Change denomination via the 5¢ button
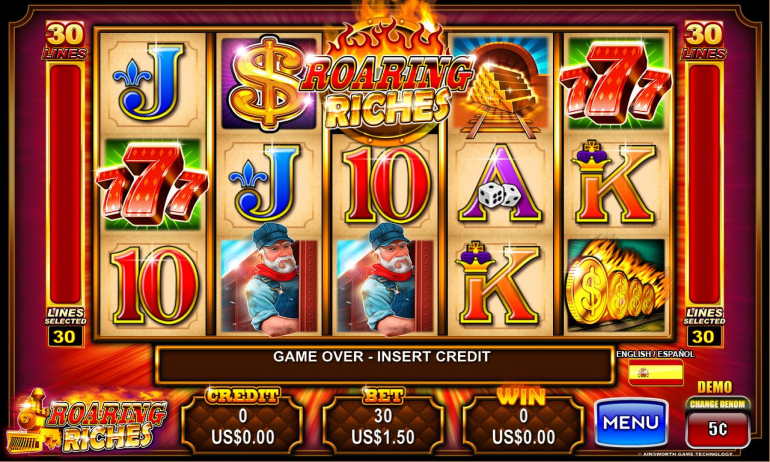The image size is (770, 462). click(x=717, y=428)
